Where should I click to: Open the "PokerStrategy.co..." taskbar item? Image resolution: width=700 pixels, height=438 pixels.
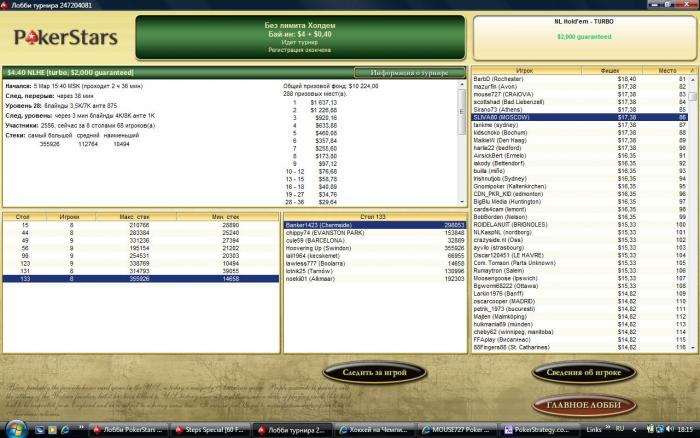coord(539,430)
